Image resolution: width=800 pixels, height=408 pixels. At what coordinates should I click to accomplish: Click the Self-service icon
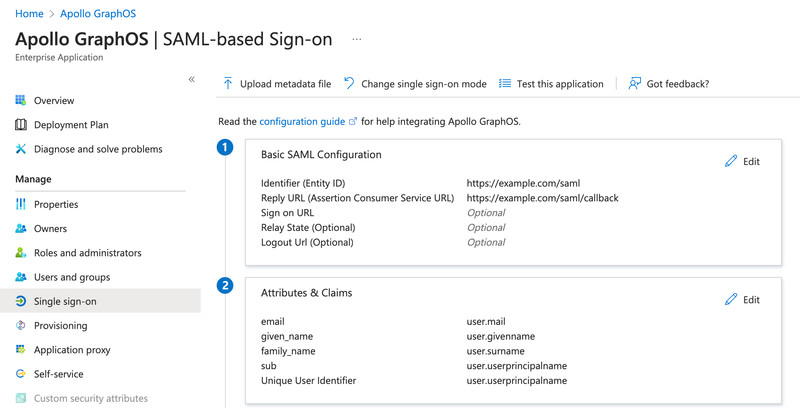[20, 374]
